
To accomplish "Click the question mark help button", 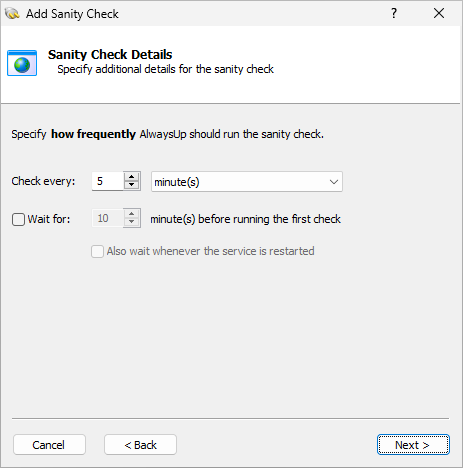I will (394, 13).
